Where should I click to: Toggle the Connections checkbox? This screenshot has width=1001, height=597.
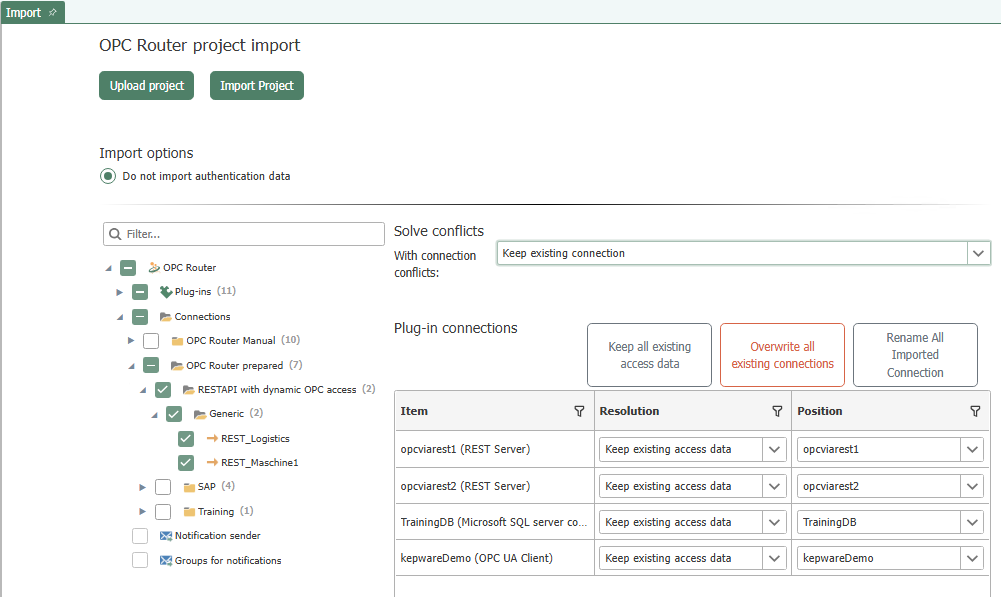[140, 317]
